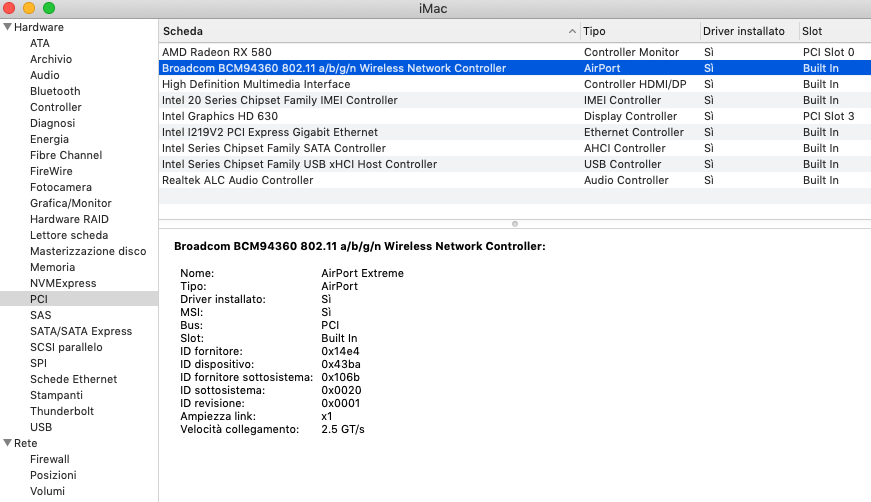871x502 pixels.
Task: Select Stampanti sidebar item
Action: (x=56, y=395)
